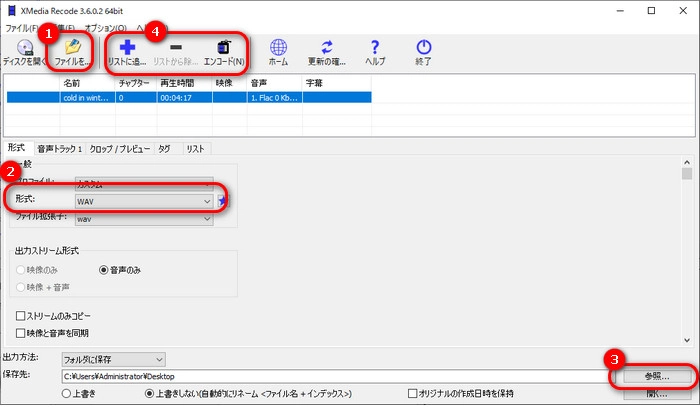Click the star icon beside 形式 dropdown
Screen dimensions: 700x407
(x=222, y=201)
